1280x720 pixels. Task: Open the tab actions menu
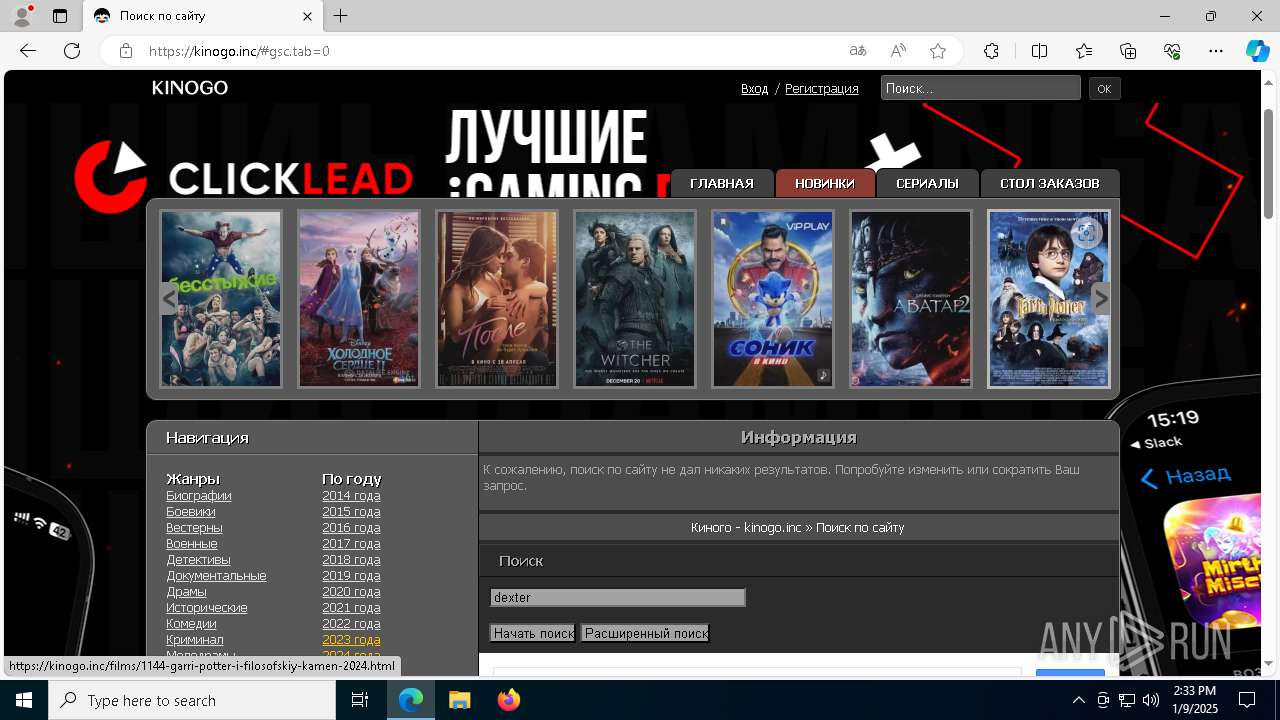60,16
